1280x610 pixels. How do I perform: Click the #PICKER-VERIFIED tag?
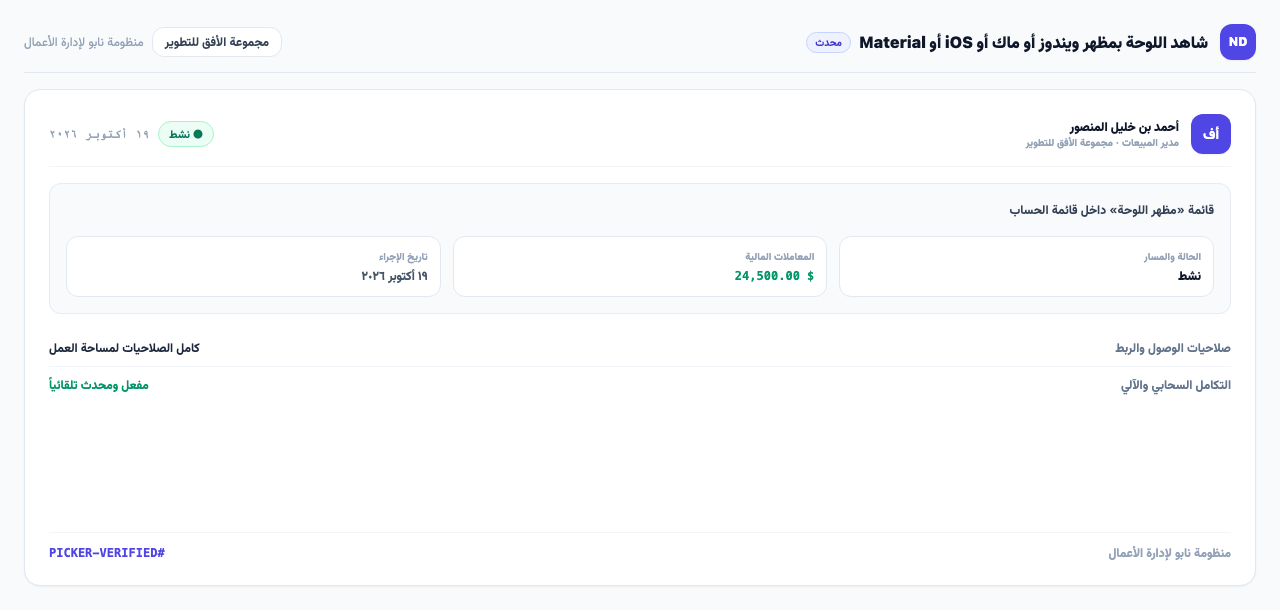(x=107, y=553)
